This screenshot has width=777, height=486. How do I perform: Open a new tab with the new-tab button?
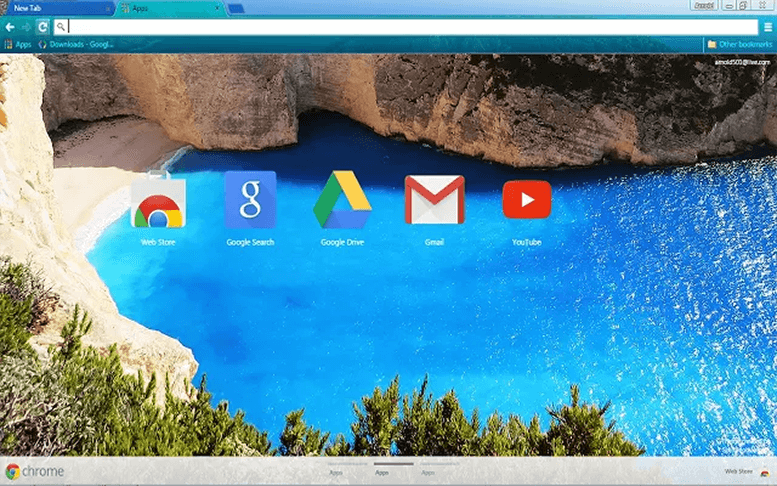pyautogui.click(x=235, y=8)
